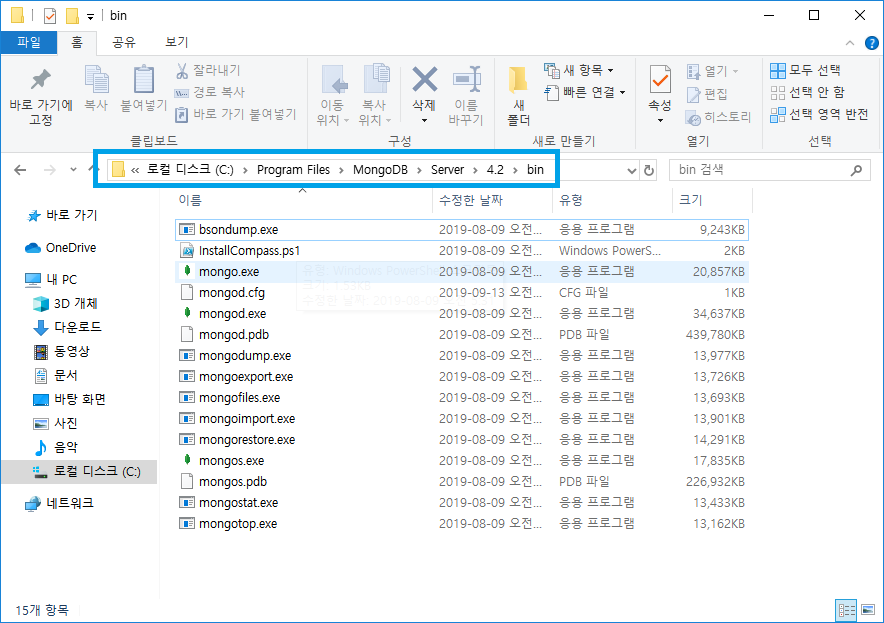The width and height of the screenshot is (884, 623).
Task: Select the Home ribbon tab
Action: point(77,42)
